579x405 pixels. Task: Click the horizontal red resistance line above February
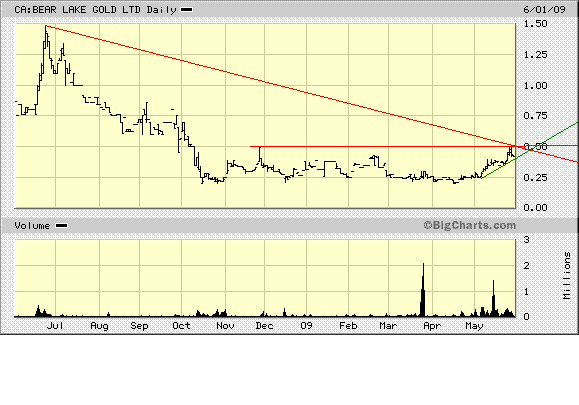pyautogui.click(x=348, y=147)
